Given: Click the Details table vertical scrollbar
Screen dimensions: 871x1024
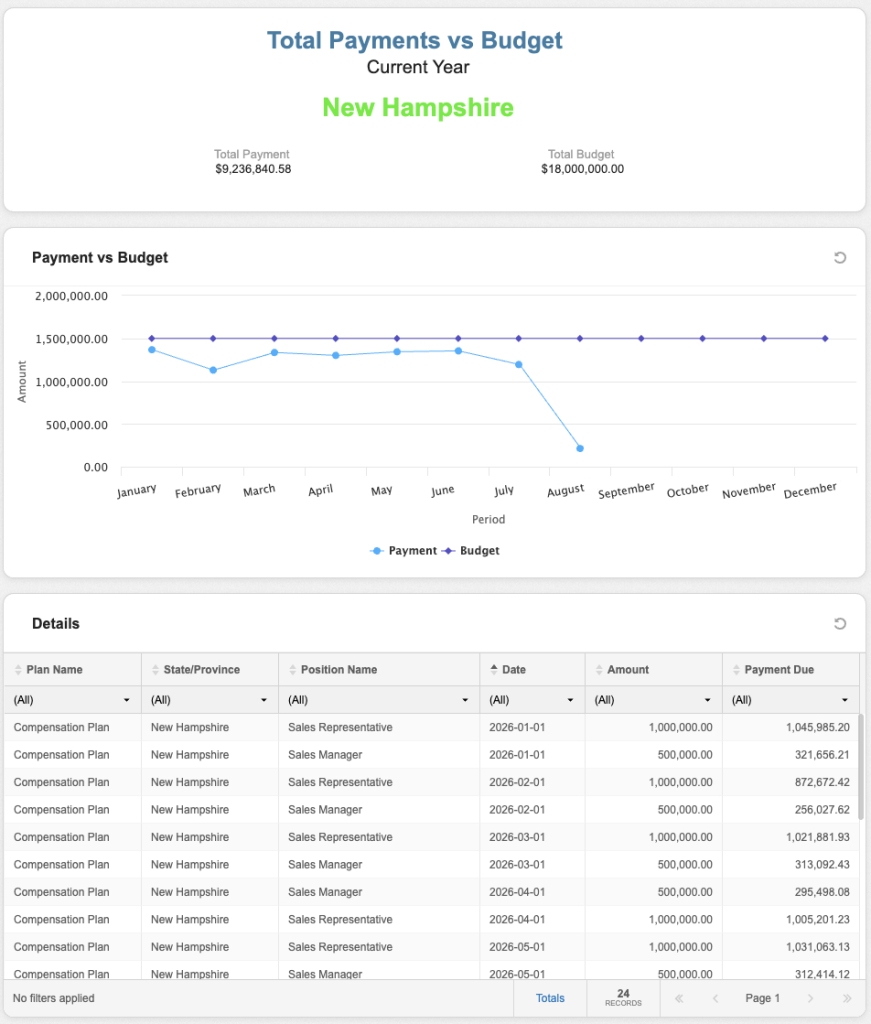Looking at the screenshot, I should tap(862, 760).
